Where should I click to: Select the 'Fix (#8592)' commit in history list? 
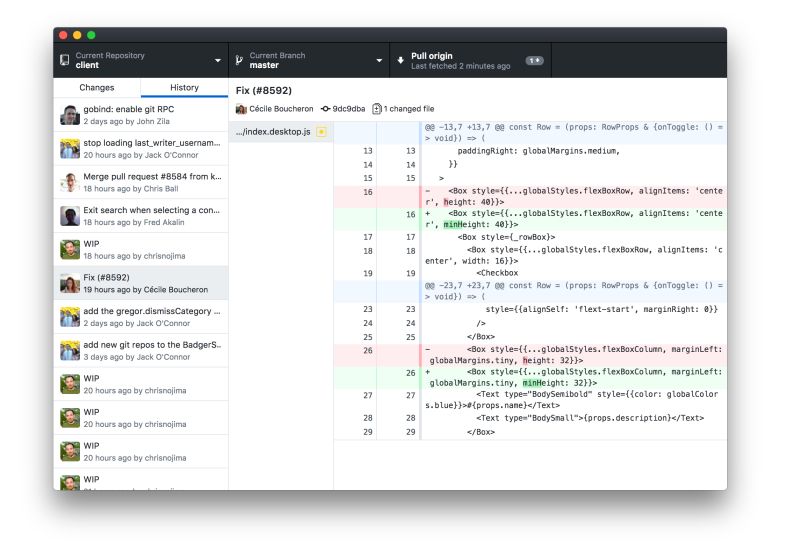141,283
